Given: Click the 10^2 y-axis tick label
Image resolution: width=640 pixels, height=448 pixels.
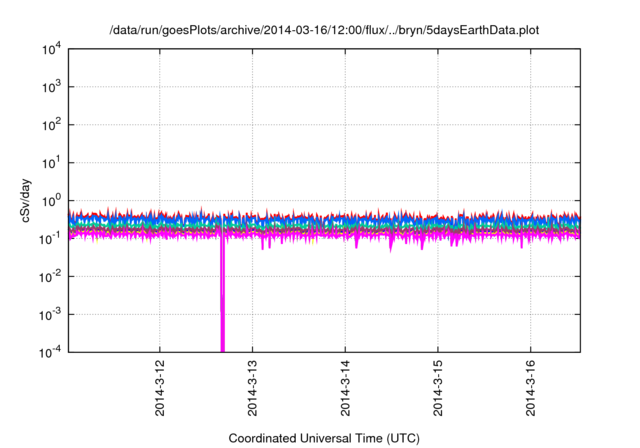Looking at the screenshot, I should (52, 125).
